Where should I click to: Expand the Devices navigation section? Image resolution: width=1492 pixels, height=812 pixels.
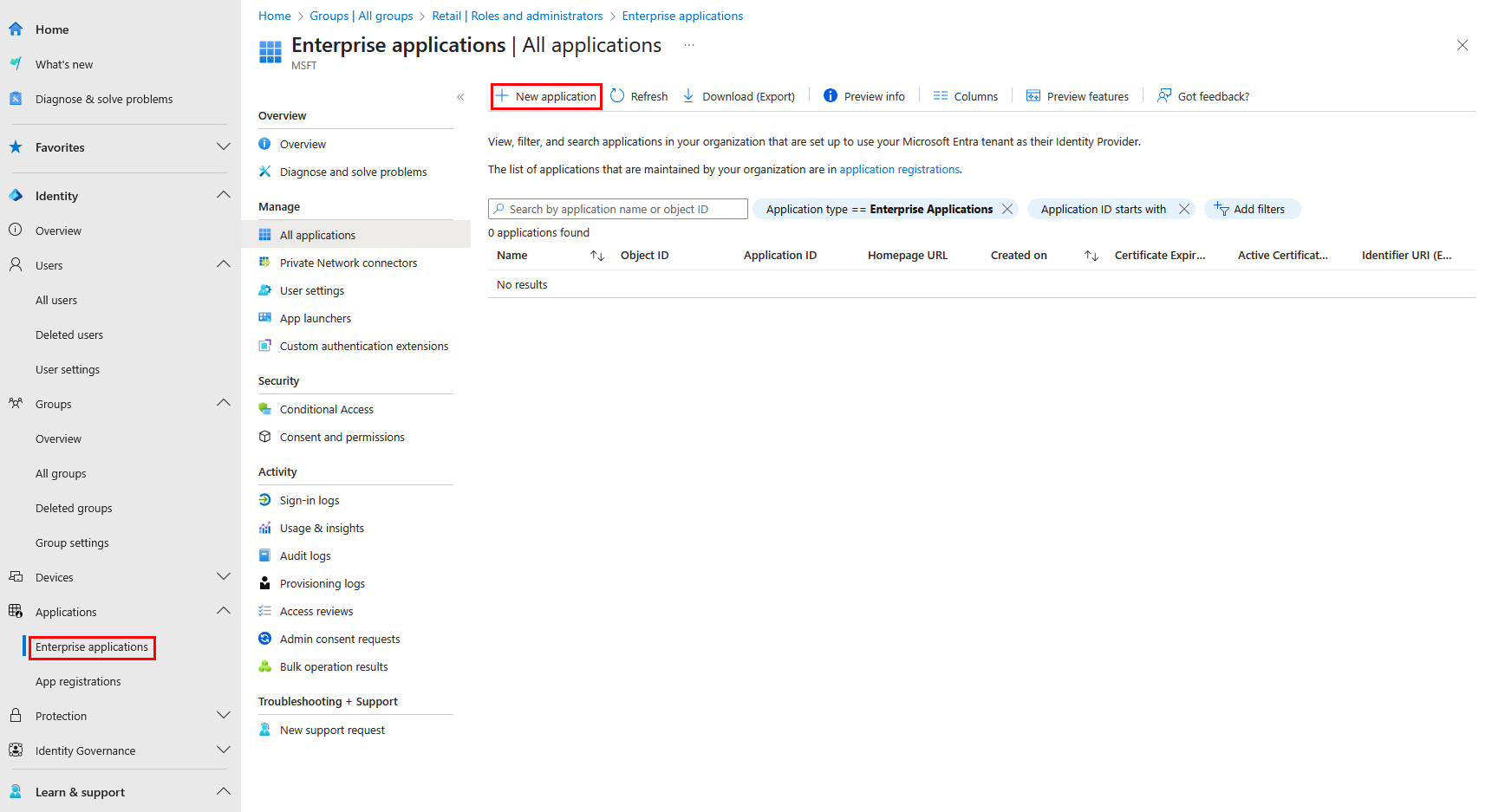[x=223, y=577]
